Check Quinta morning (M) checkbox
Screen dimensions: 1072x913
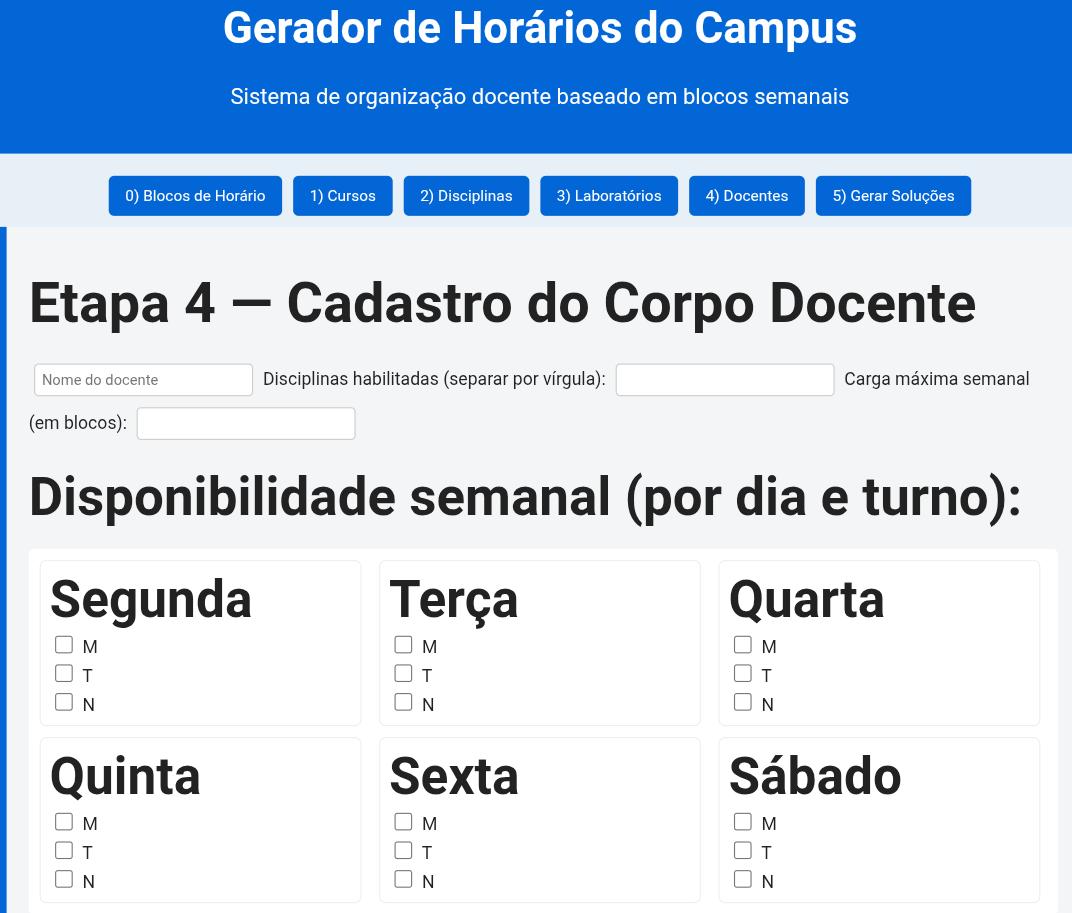coord(64,822)
